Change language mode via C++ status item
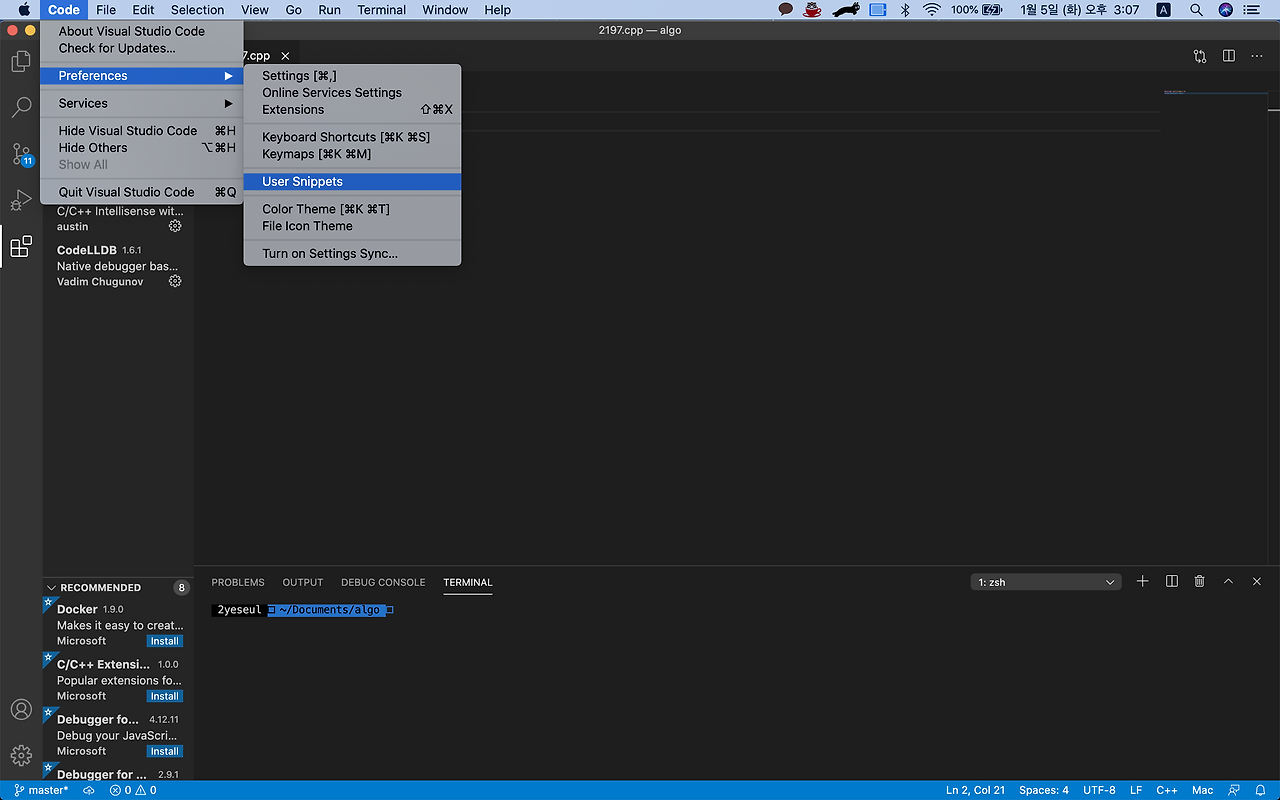This screenshot has width=1280, height=800. point(1167,790)
